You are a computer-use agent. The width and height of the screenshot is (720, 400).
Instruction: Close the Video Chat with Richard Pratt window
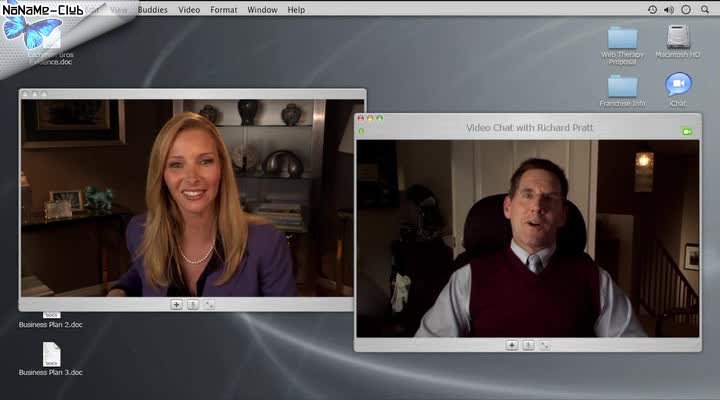pos(361,118)
